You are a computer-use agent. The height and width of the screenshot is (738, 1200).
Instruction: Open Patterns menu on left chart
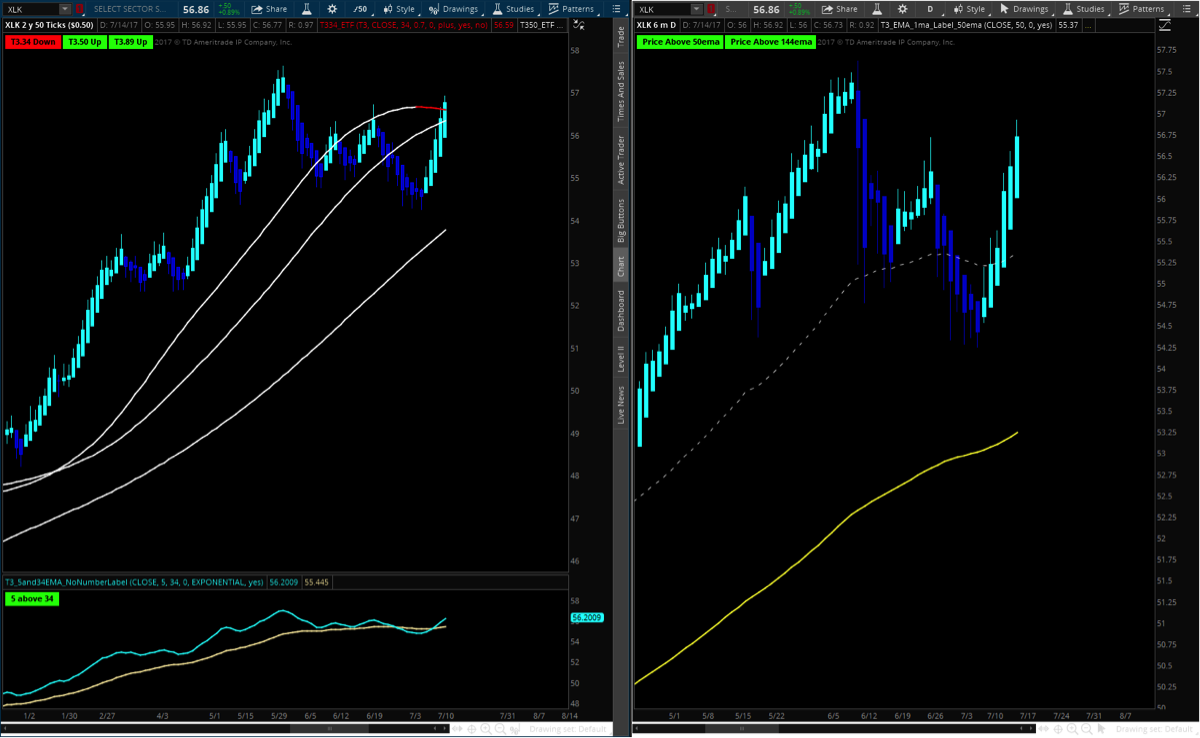[x=571, y=9]
